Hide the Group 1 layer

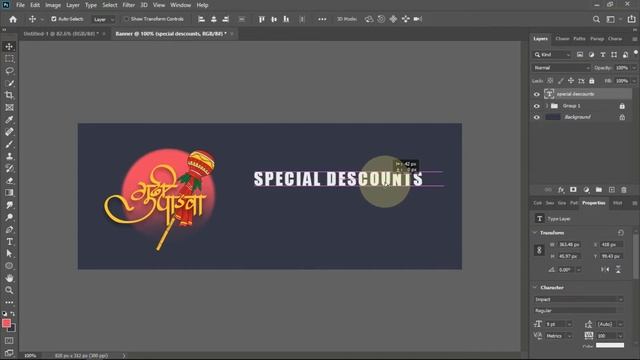[x=537, y=106]
